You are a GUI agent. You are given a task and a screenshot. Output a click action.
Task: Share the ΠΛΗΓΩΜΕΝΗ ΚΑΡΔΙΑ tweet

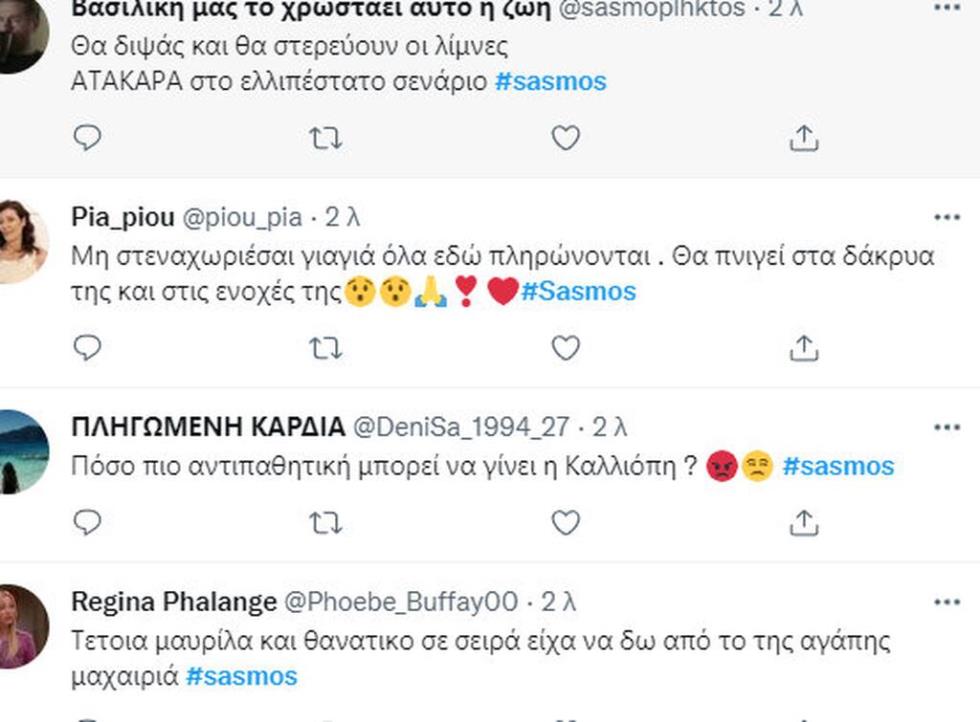pyautogui.click(x=804, y=521)
